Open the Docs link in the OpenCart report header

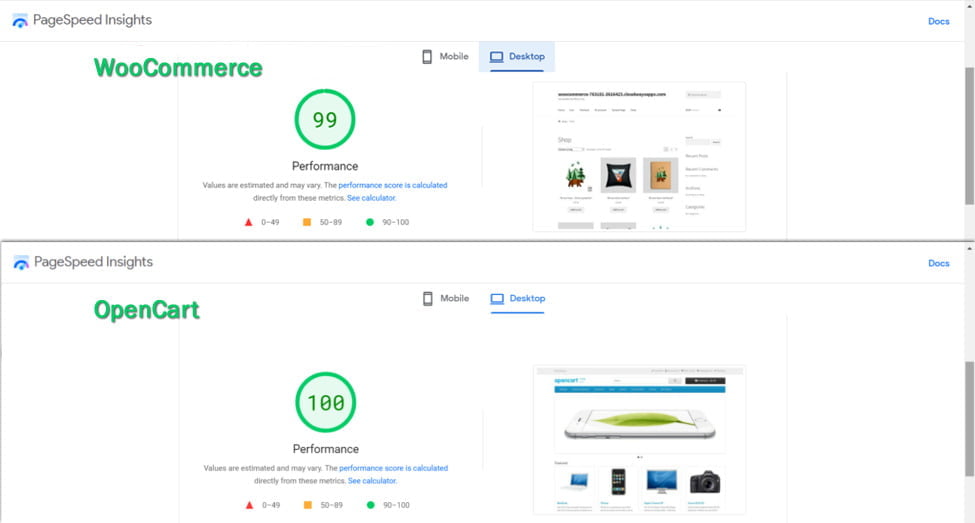(x=938, y=263)
